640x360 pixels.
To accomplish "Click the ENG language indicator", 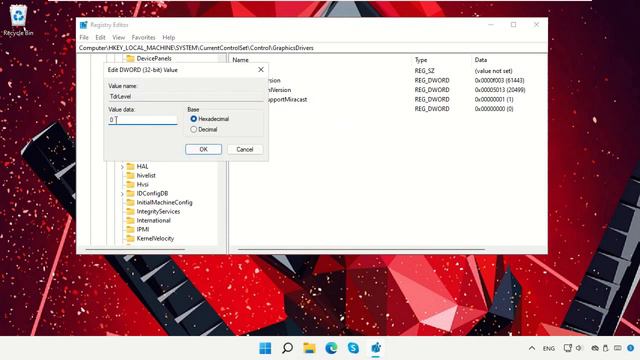I will pos(549,349).
